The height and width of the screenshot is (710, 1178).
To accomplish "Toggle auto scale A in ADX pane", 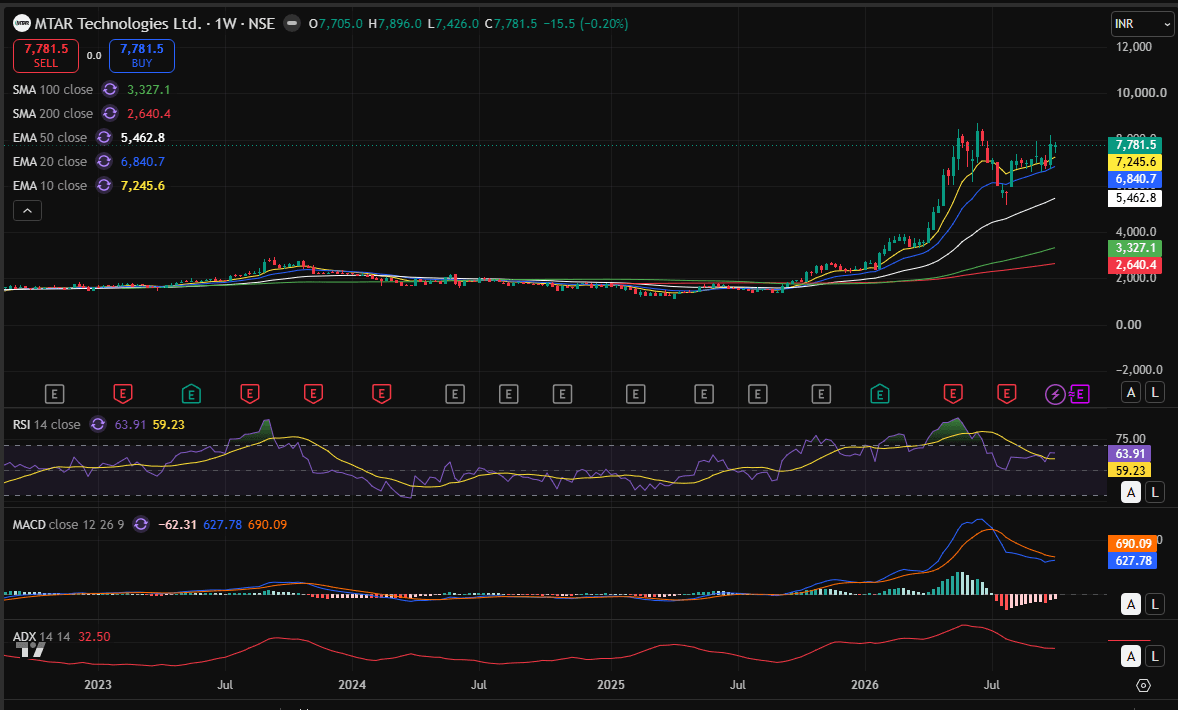I will pos(1131,657).
